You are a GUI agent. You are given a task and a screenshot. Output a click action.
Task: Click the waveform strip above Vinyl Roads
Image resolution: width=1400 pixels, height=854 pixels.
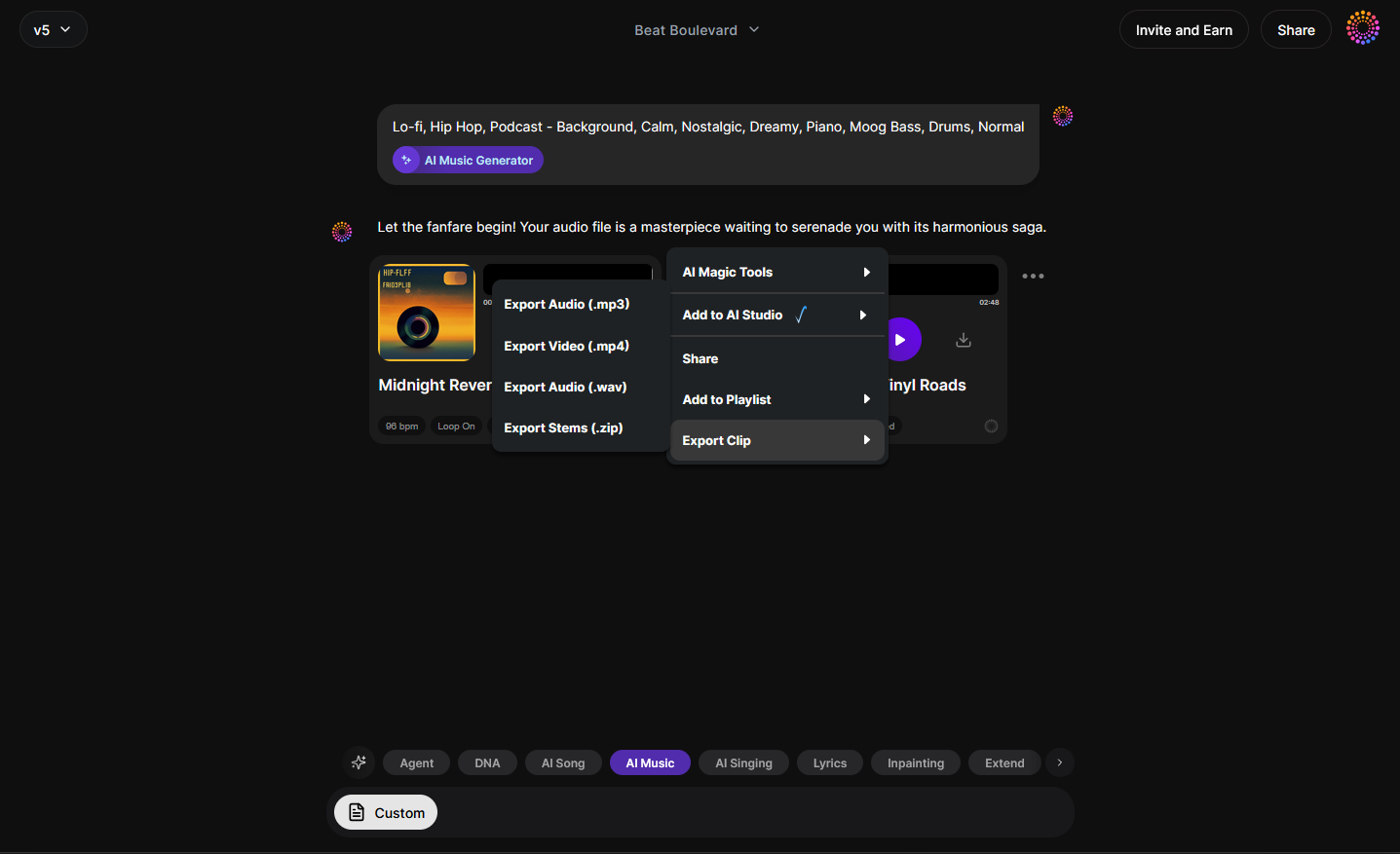click(942, 278)
